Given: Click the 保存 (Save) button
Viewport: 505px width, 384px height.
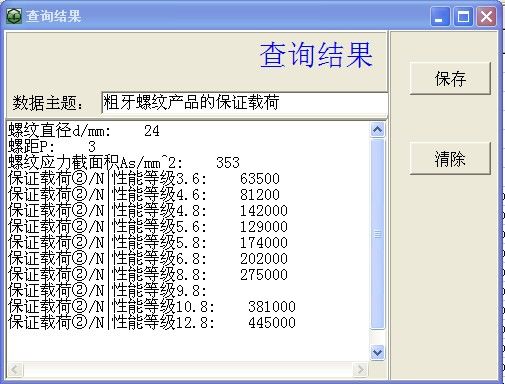Looking at the screenshot, I should point(450,79).
